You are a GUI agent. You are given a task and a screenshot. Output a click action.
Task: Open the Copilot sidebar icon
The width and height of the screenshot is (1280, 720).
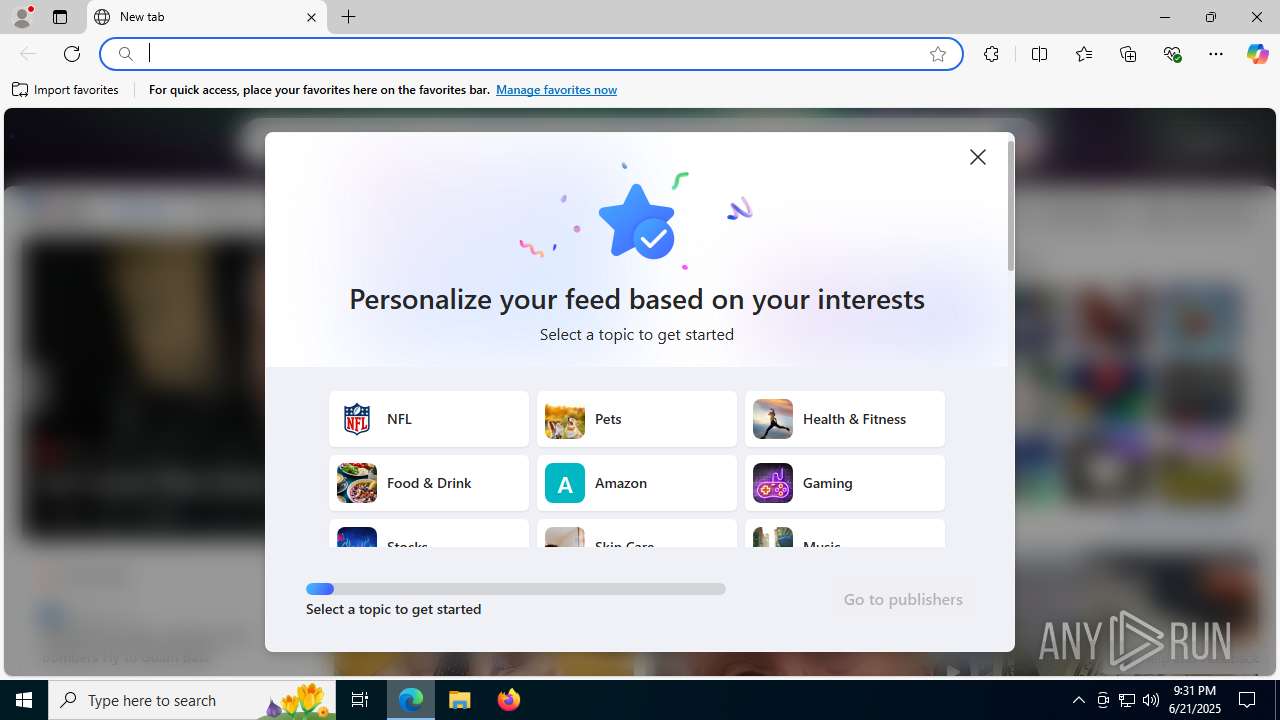click(1257, 54)
